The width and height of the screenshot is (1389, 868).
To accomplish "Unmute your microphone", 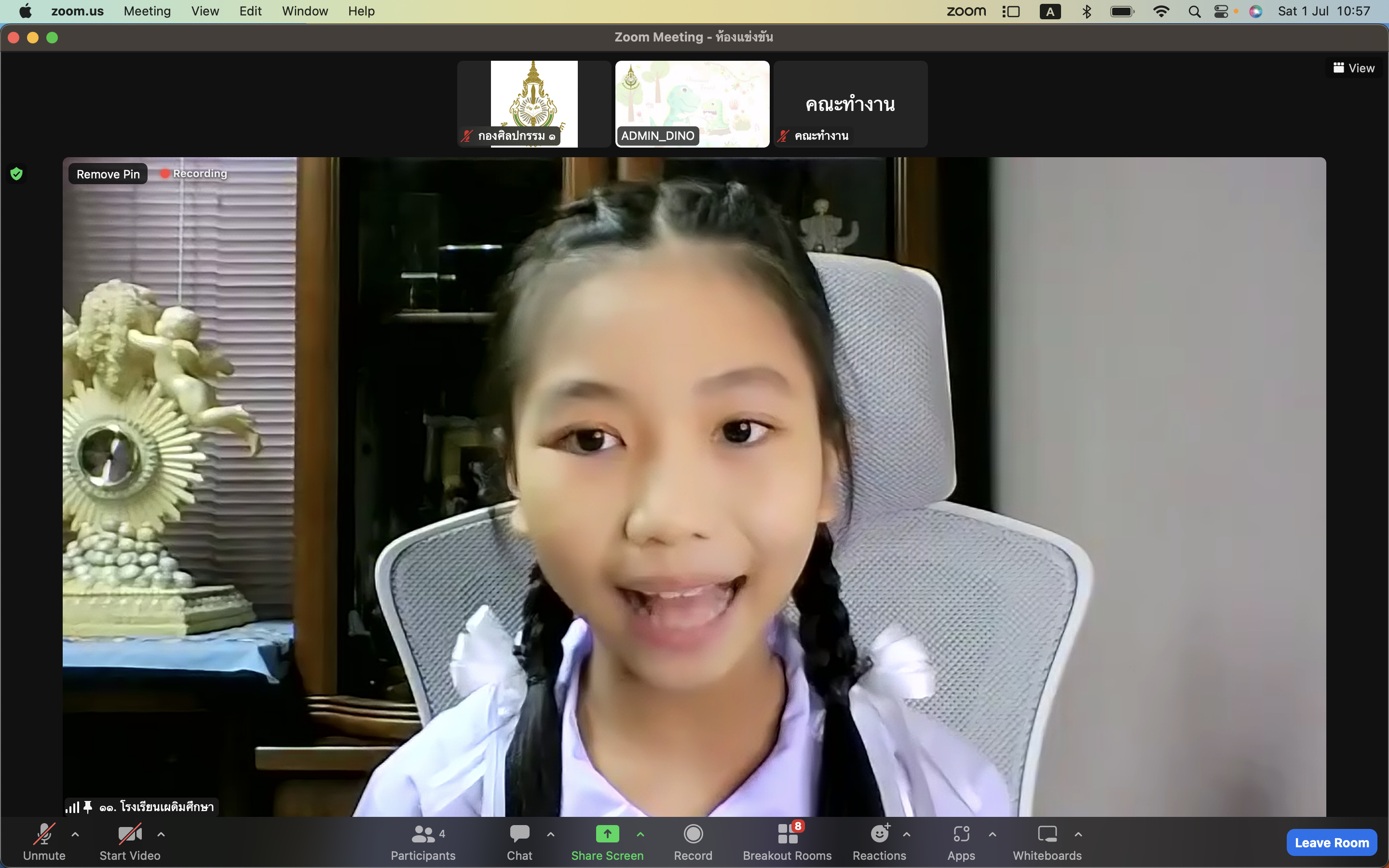I will click(x=44, y=842).
